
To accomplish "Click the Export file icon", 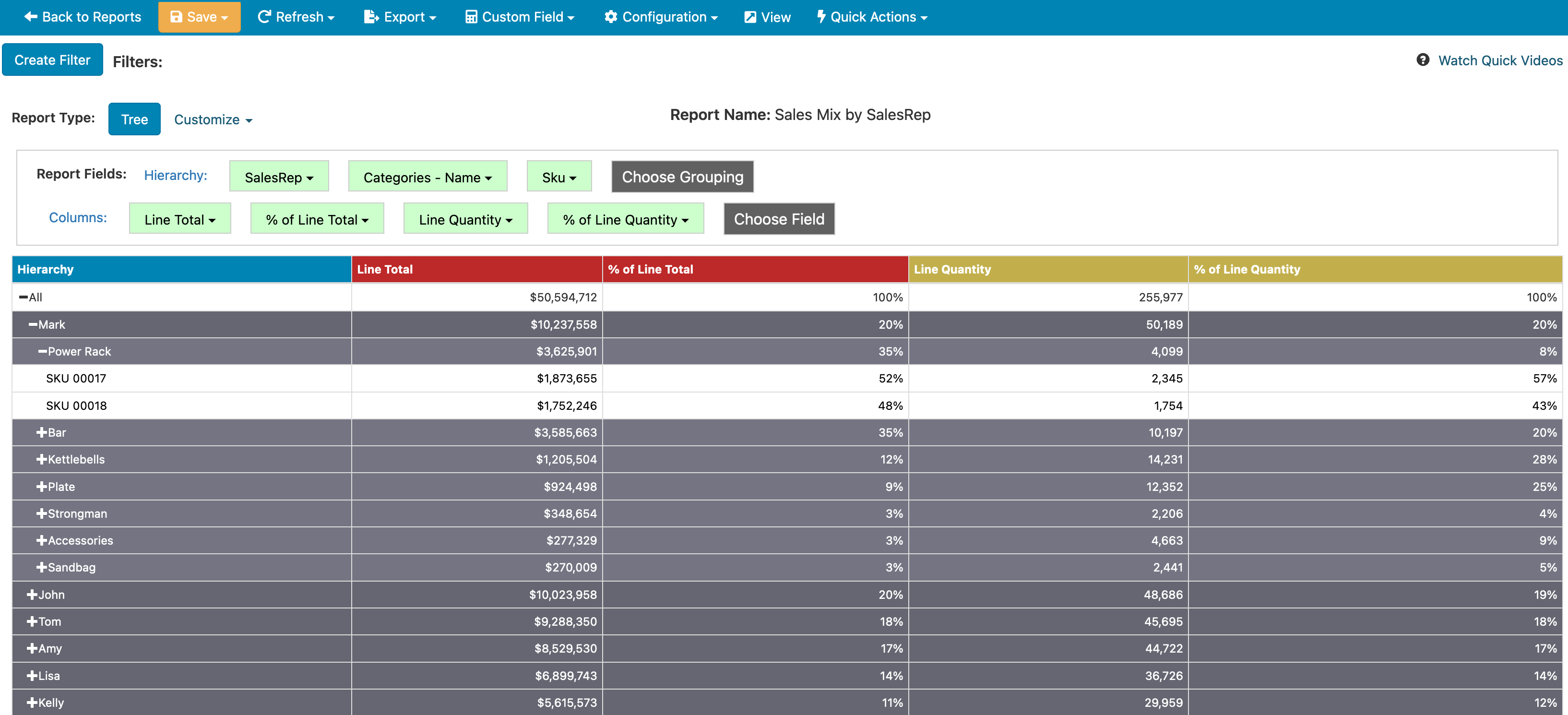I will [x=371, y=17].
